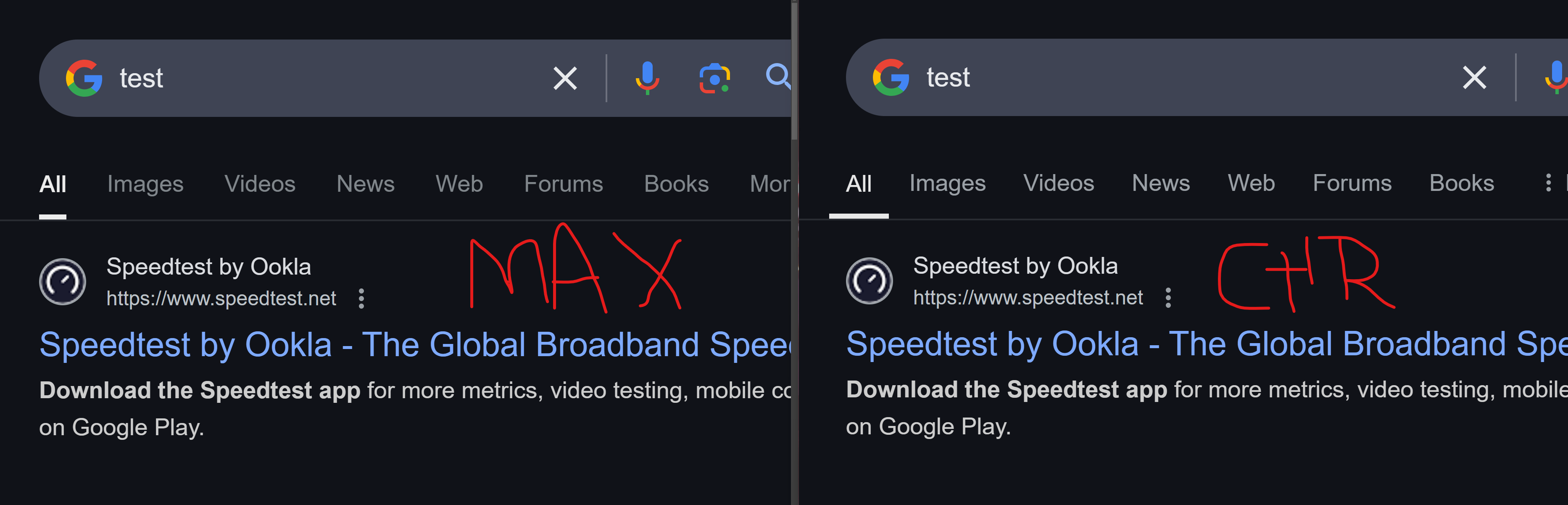Open the Speedtest favicon in left result
The height and width of the screenshot is (505, 1568).
pyautogui.click(x=63, y=281)
